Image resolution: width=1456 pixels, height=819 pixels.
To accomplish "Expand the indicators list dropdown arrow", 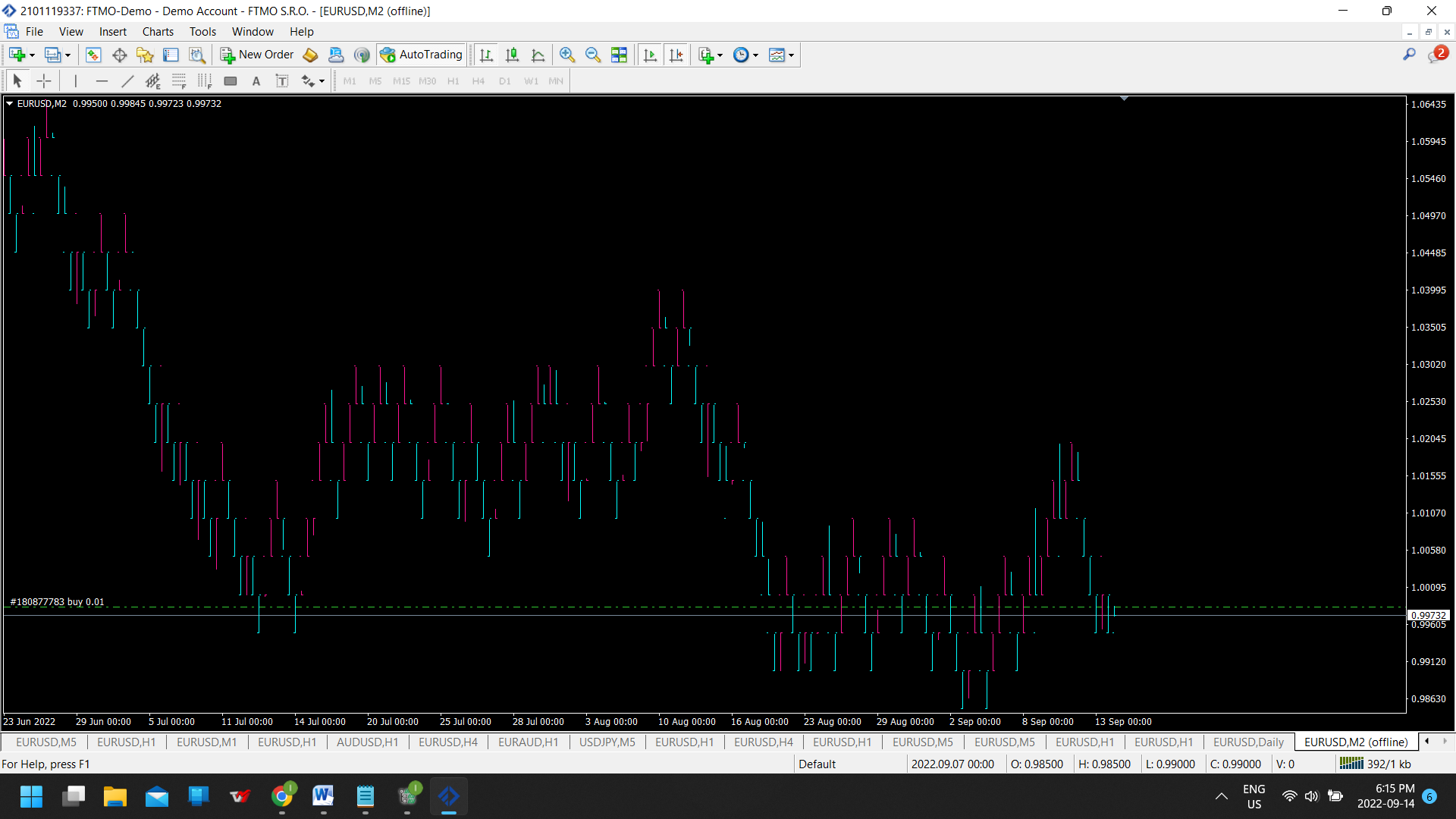I will coord(720,55).
